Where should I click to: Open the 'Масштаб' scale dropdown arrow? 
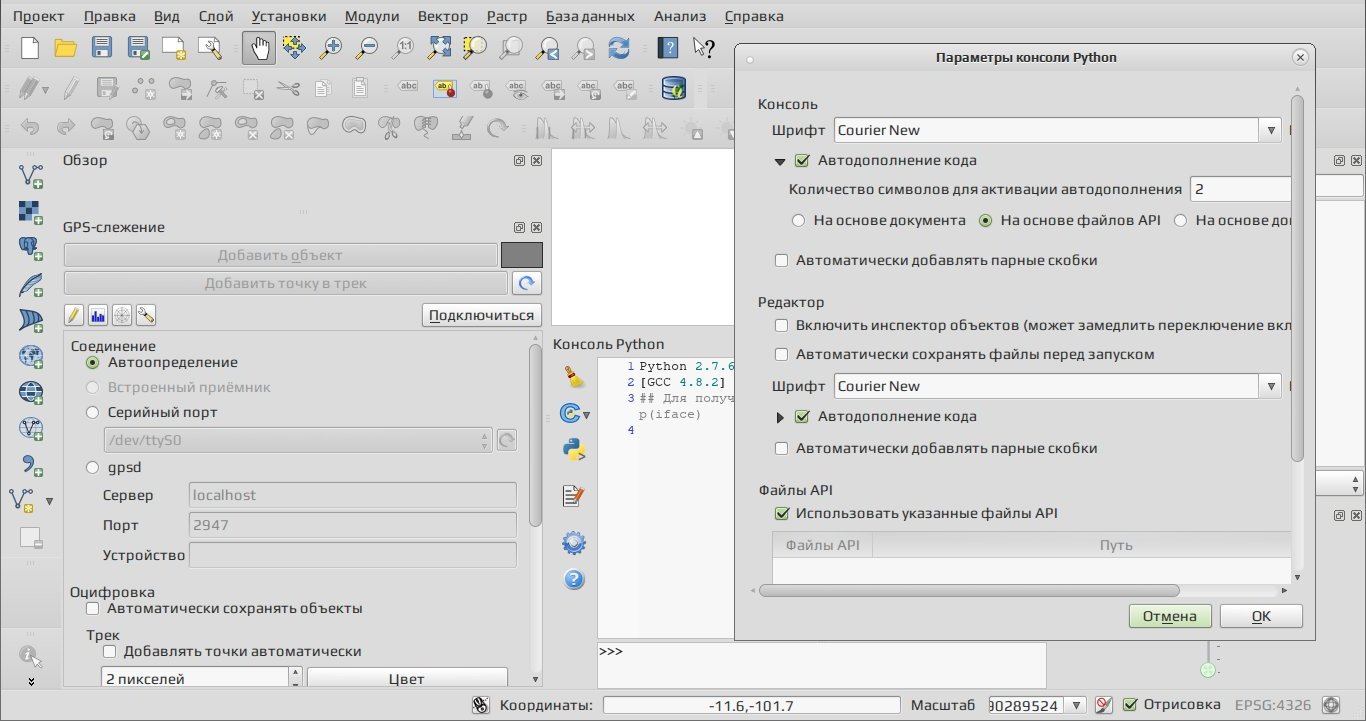pos(1076,705)
